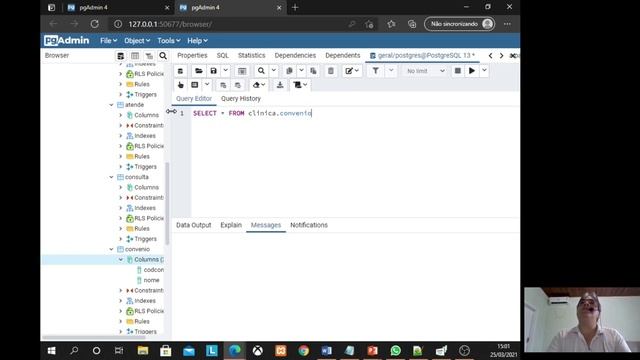The width and height of the screenshot is (640, 360).
Task: Click the Rollback transaction icon
Action: (238, 85)
